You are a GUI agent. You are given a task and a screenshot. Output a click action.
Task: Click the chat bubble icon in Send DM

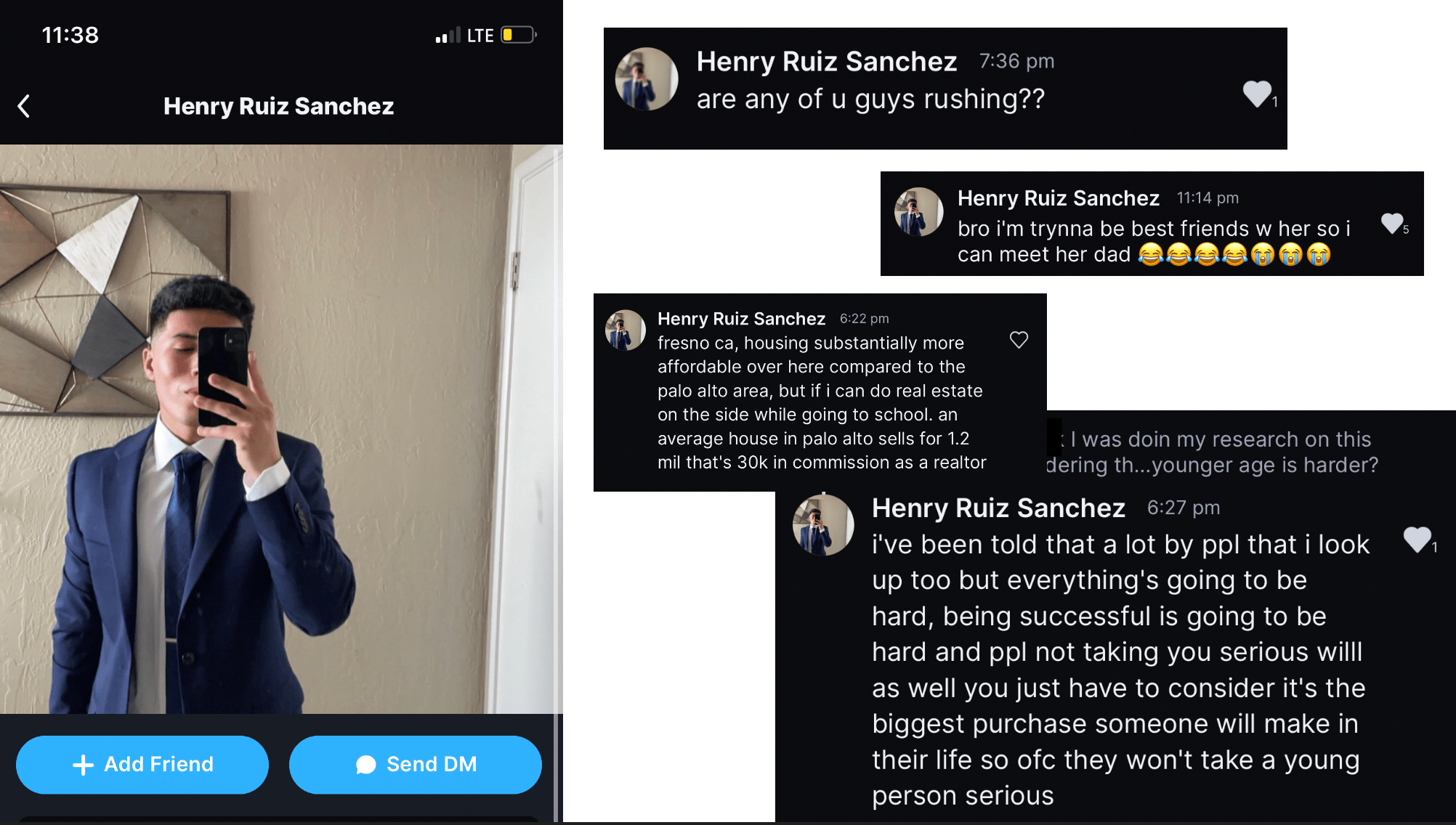pyautogui.click(x=366, y=764)
